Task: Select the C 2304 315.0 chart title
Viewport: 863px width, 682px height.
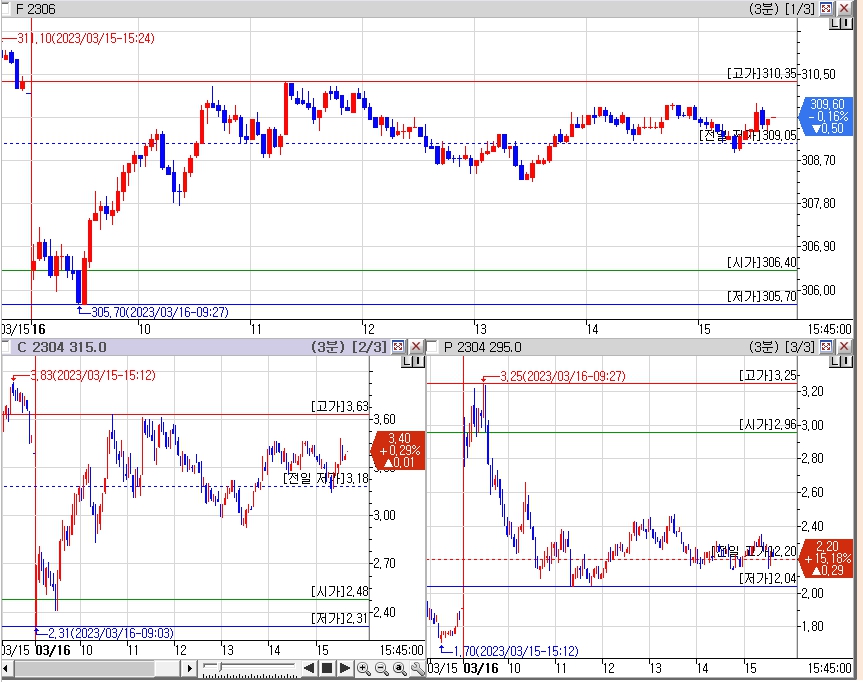Action: [62, 347]
